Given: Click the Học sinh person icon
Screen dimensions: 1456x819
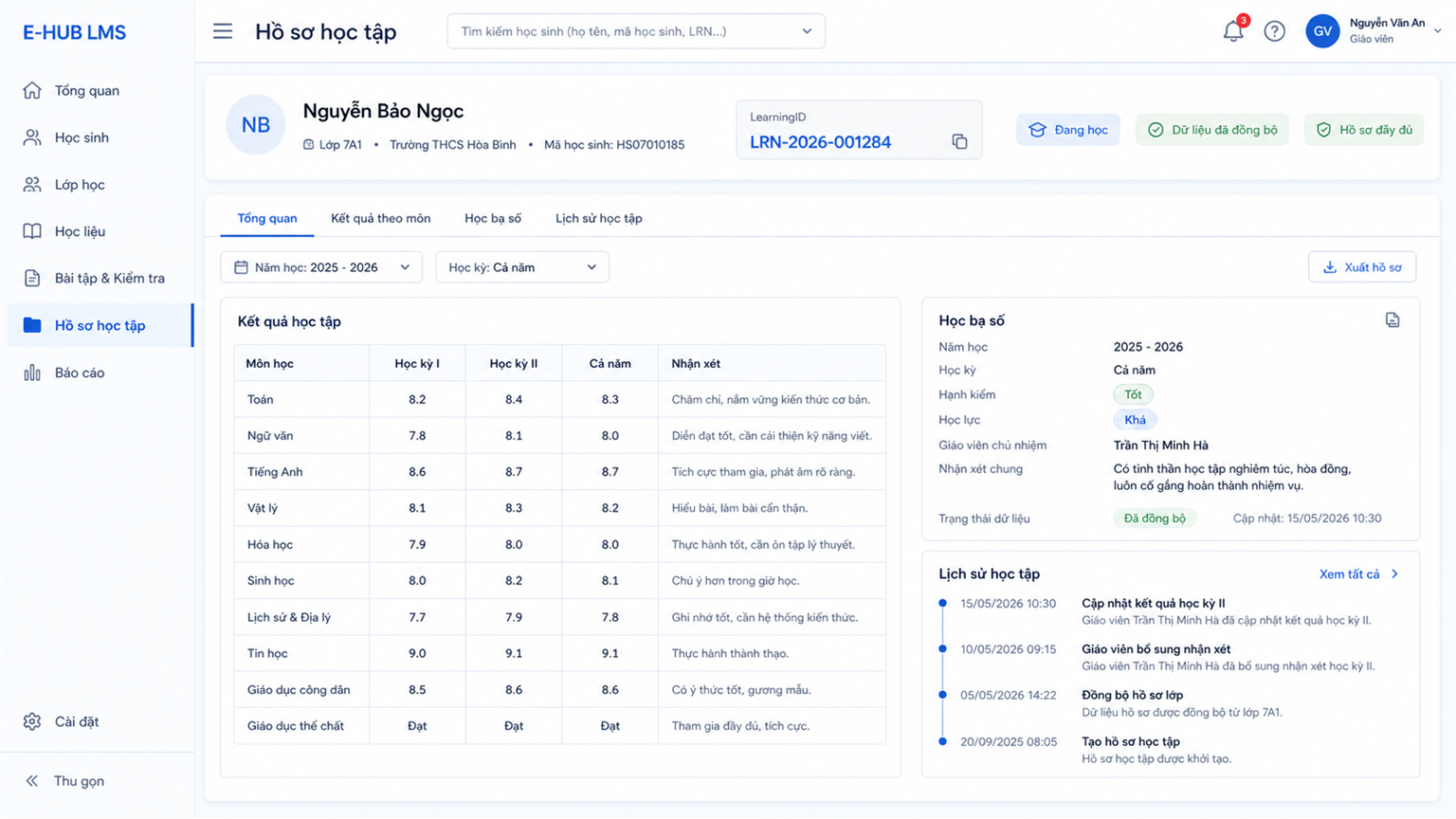Looking at the screenshot, I should pyautogui.click(x=32, y=137).
